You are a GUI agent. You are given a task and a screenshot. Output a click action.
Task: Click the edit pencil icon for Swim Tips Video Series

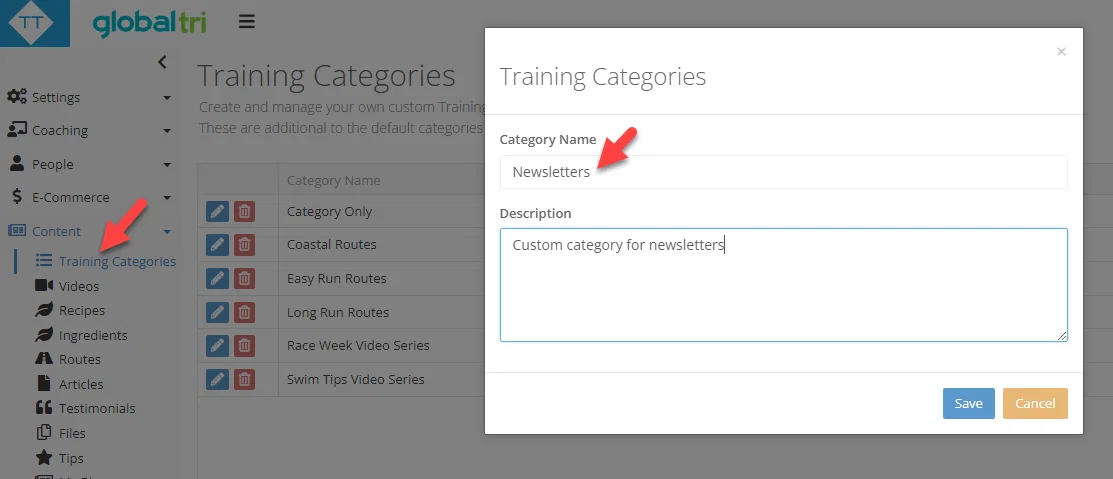click(217, 379)
